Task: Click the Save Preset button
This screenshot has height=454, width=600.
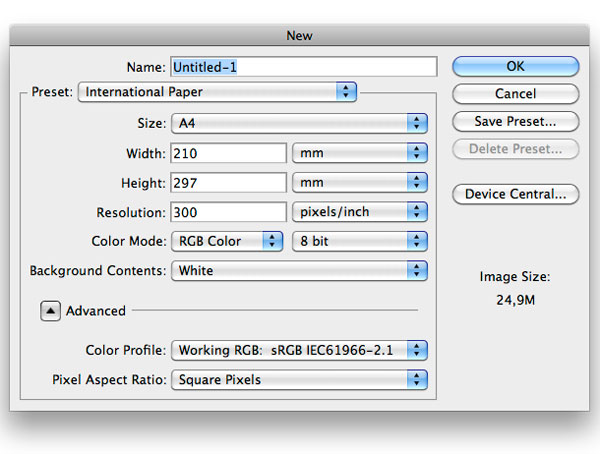Action: point(515,121)
